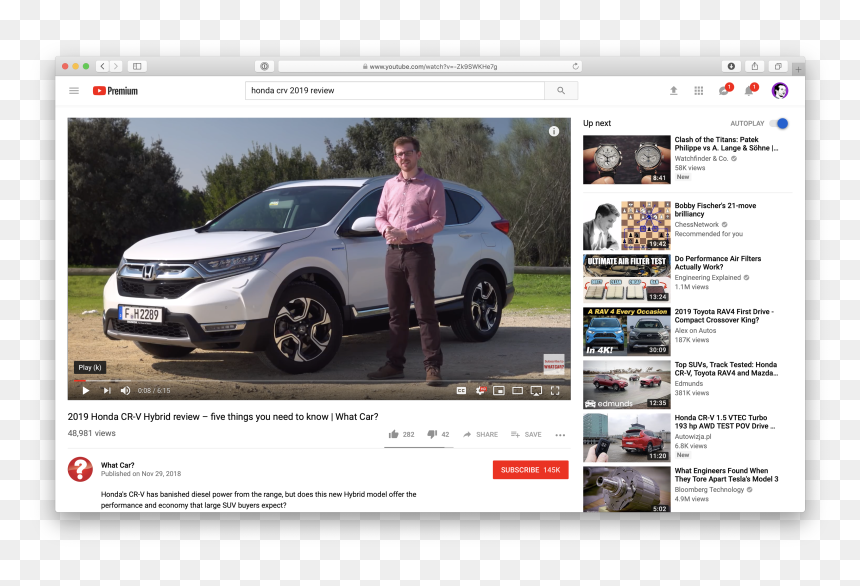Show Safari tab overview

pyautogui.click(x=778, y=66)
